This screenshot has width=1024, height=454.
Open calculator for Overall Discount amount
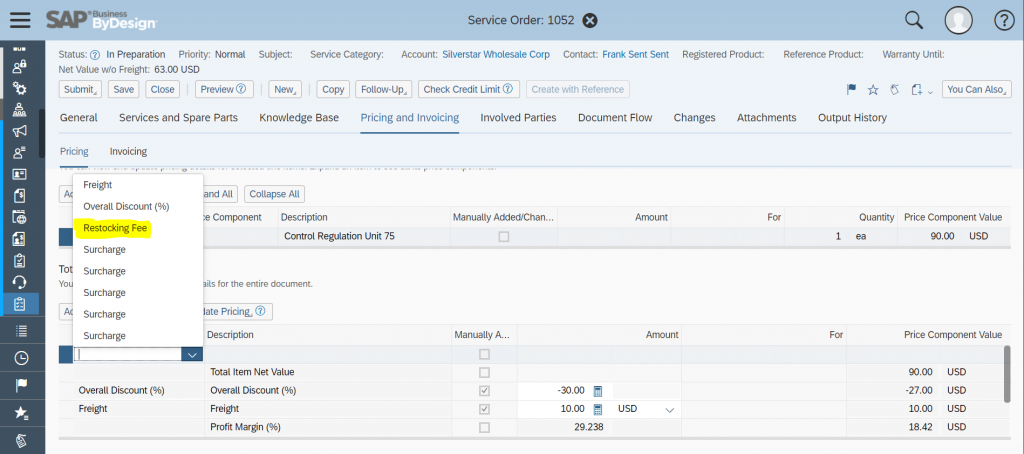tap(598, 391)
